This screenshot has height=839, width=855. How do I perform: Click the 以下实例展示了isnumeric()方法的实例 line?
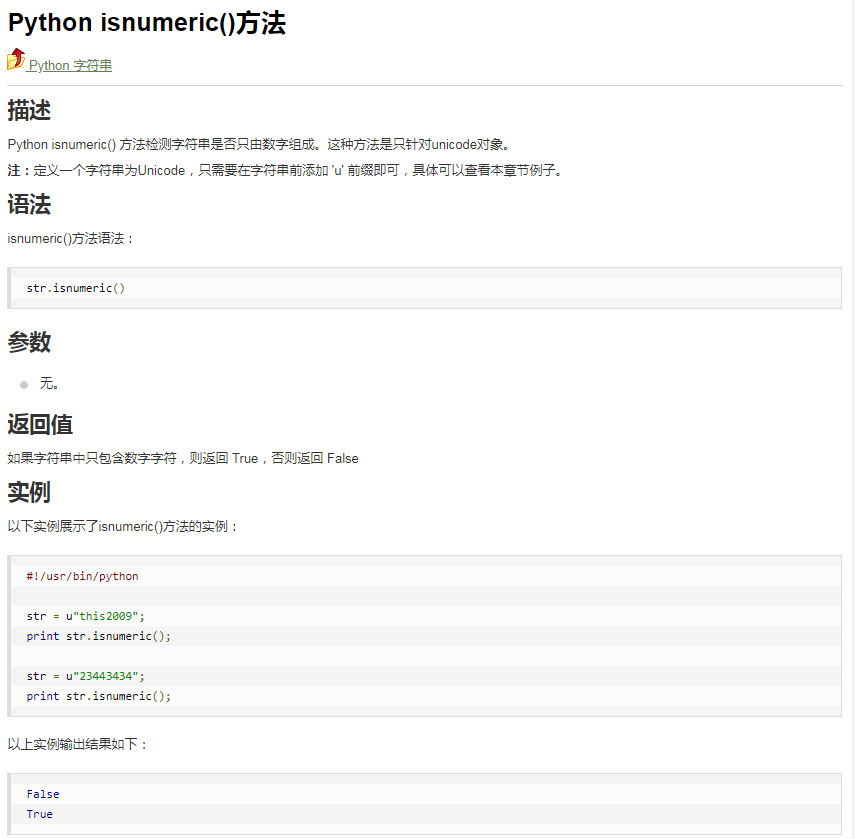123,527
